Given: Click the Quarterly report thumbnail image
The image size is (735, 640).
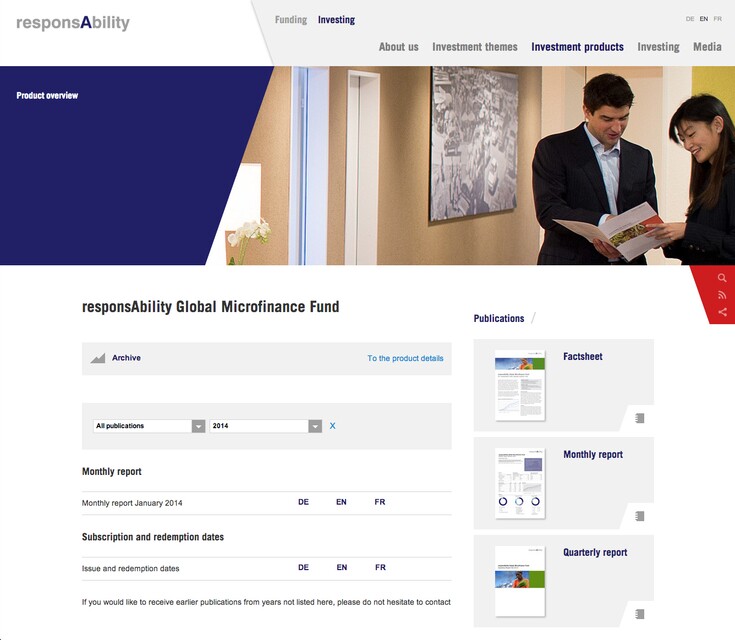Looking at the screenshot, I should tap(520, 581).
